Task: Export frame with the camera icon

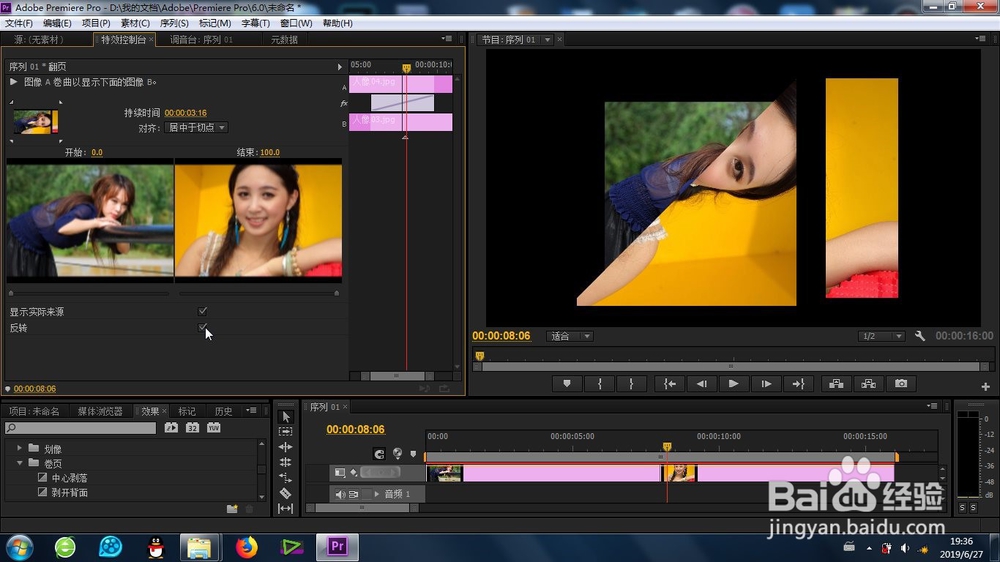Action: tap(901, 383)
